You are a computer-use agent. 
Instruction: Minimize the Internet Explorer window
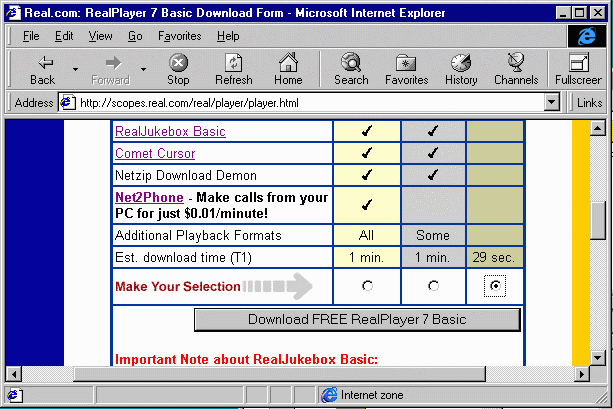pos(563,13)
